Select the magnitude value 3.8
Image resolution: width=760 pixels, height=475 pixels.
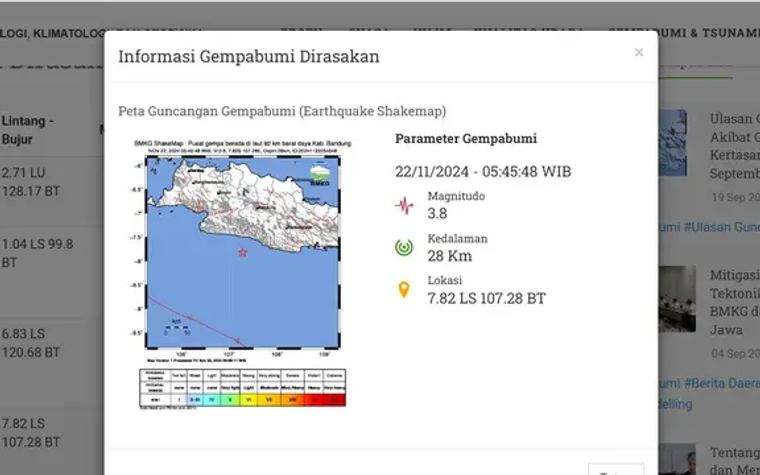pos(437,213)
